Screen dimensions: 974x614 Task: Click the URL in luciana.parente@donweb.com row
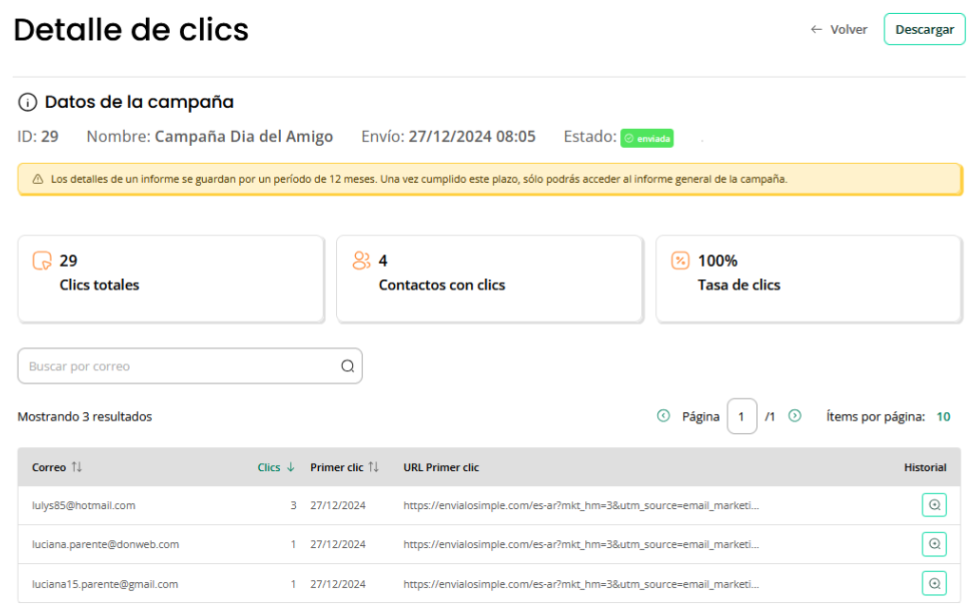581,544
